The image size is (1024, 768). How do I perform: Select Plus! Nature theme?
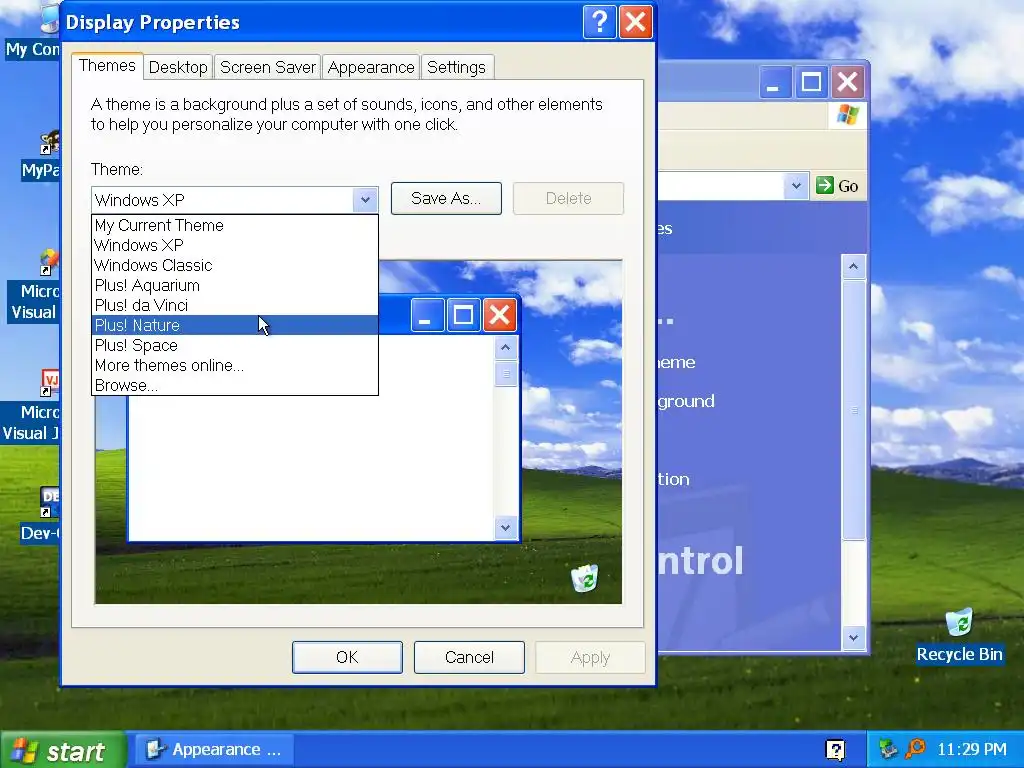234,325
